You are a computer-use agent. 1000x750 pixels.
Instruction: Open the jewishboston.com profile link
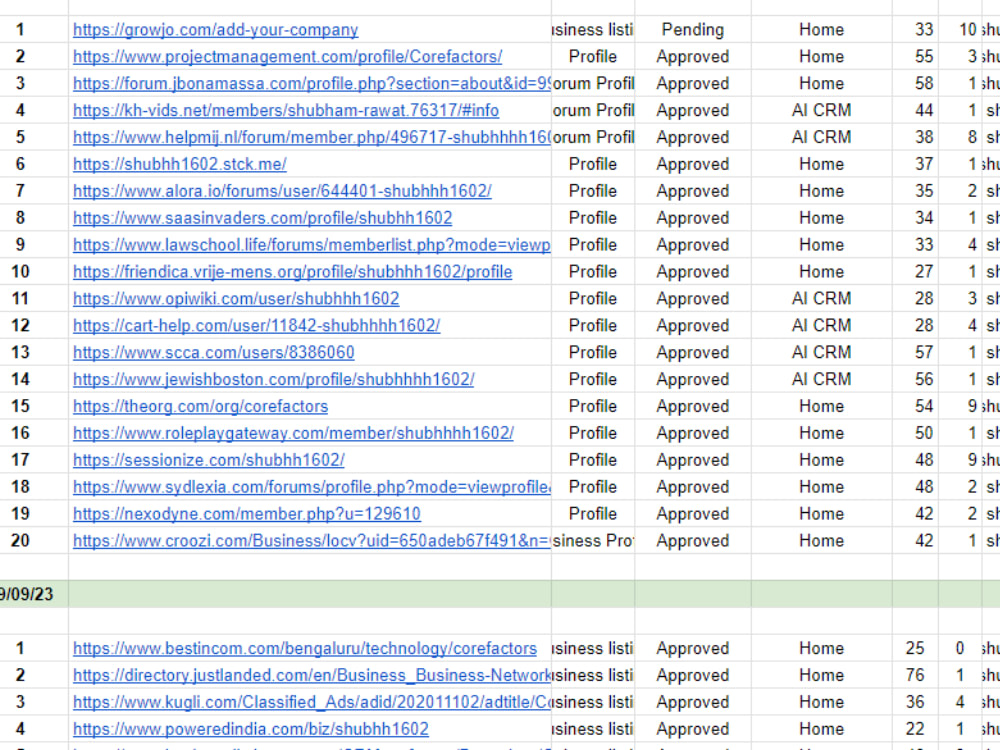pos(273,379)
